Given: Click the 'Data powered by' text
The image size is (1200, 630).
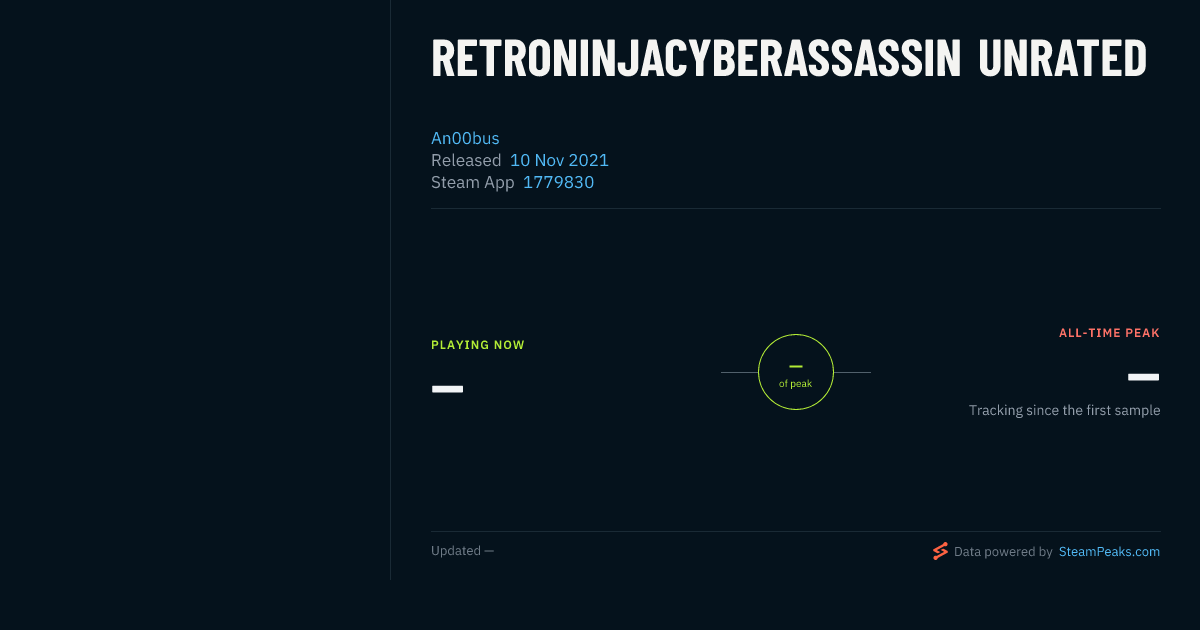Looking at the screenshot, I should [1003, 551].
